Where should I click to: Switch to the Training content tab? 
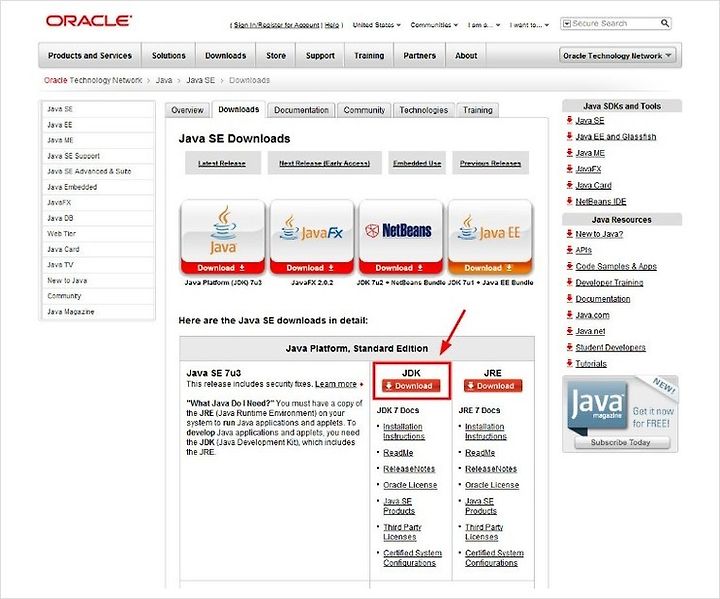click(x=478, y=110)
